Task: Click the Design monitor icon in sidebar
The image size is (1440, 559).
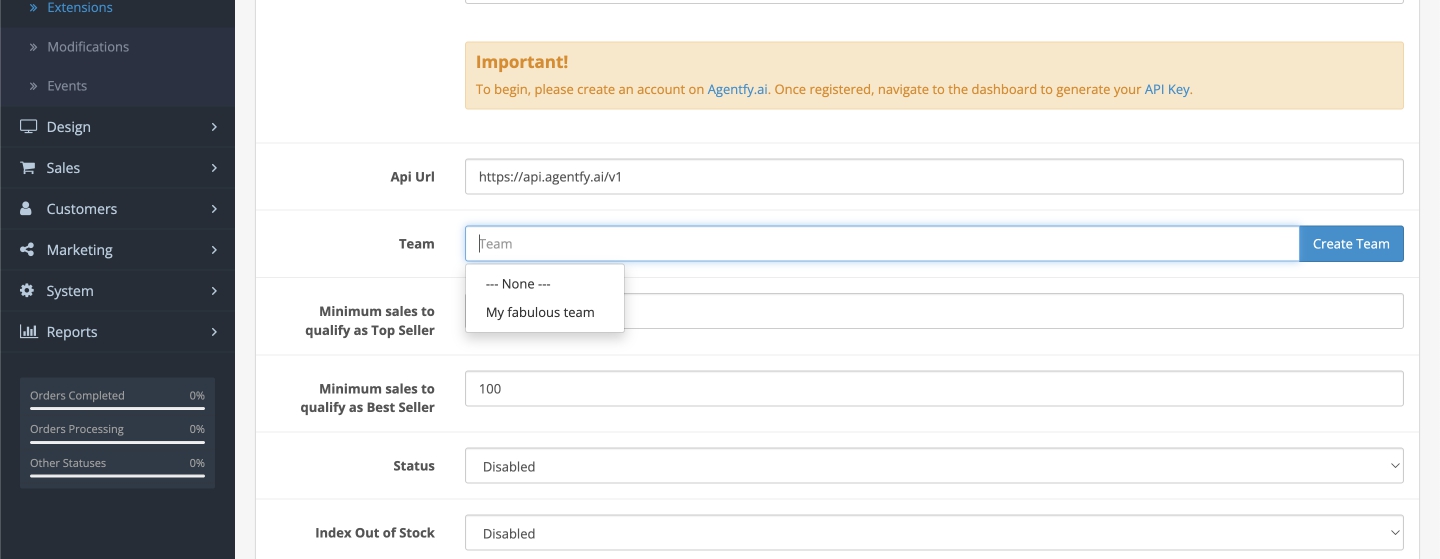Action: [28, 127]
